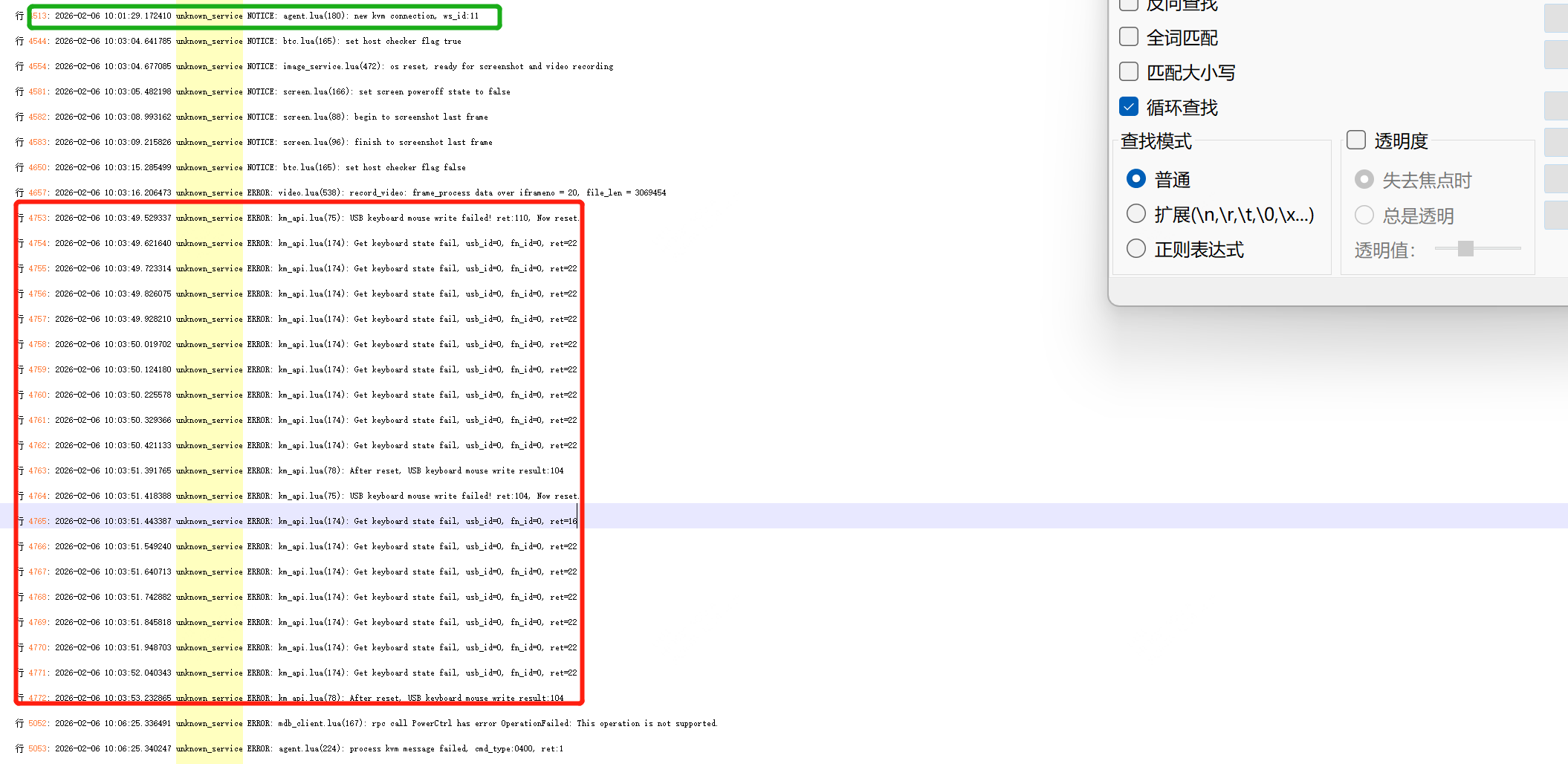
Task: Switch search mode to 正则表达式
Action: pyautogui.click(x=1136, y=248)
